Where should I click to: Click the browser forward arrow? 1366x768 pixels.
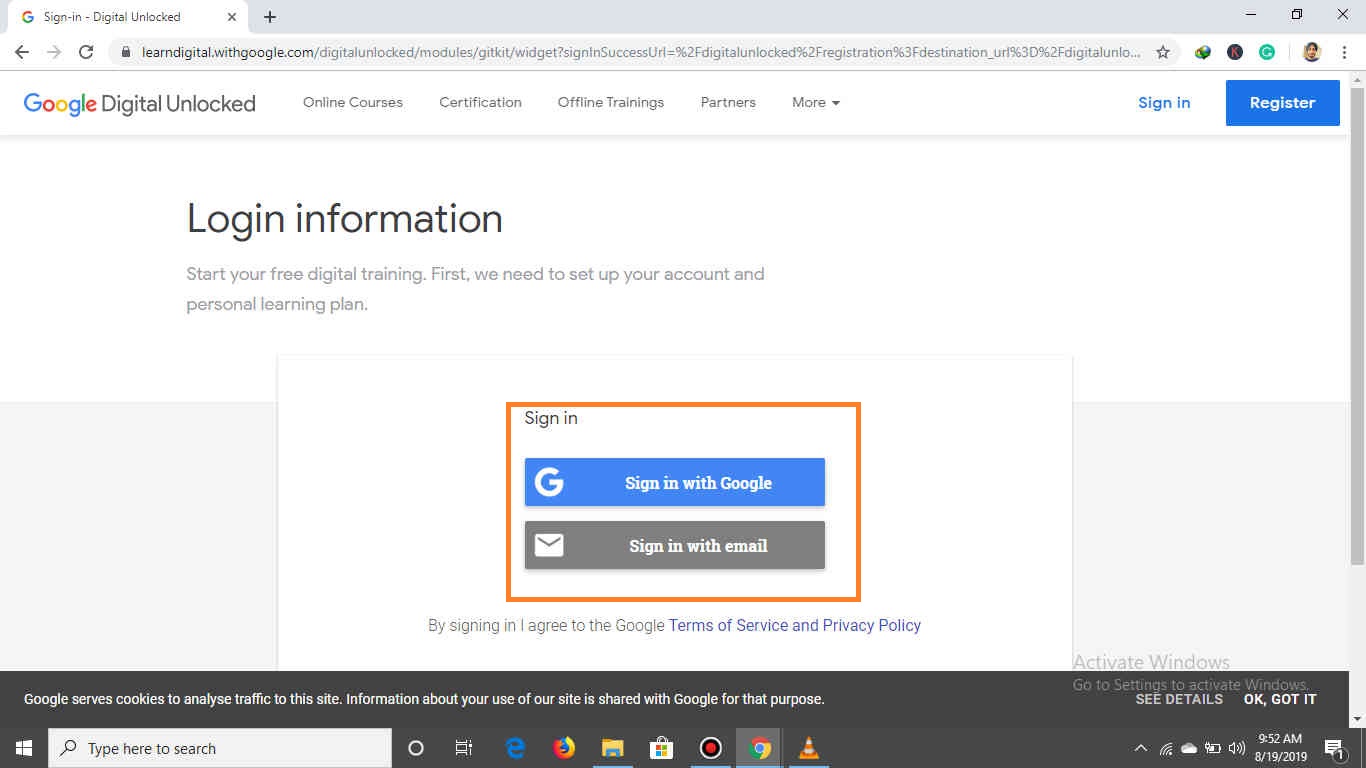coord(54,52)
